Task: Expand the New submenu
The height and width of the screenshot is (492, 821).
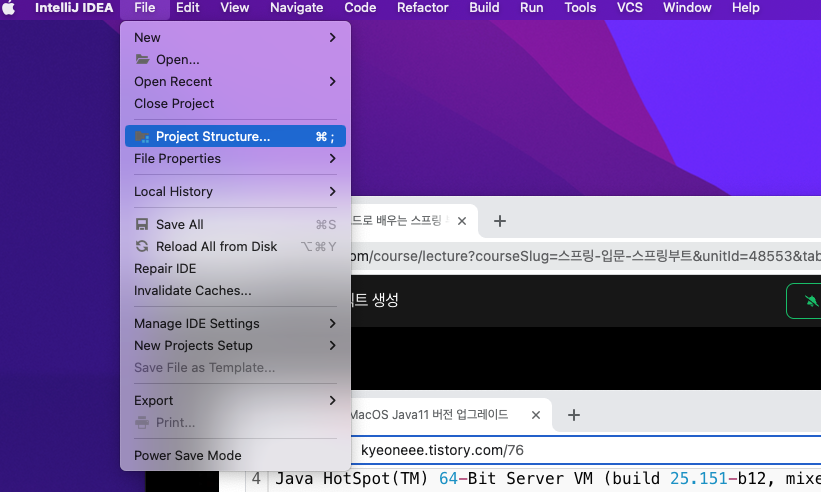Action: tap(235, 38)
